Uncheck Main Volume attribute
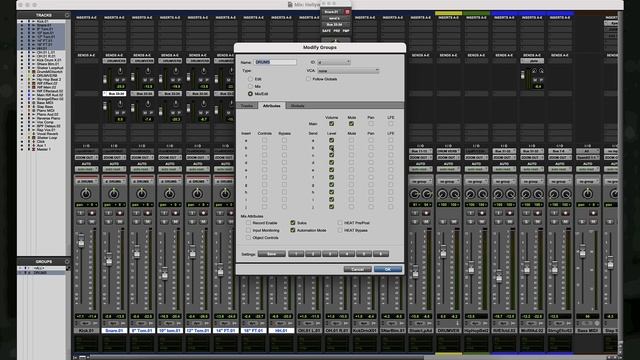Image resolution: width=640 pixels, height=360 pixels. [331, 124]
